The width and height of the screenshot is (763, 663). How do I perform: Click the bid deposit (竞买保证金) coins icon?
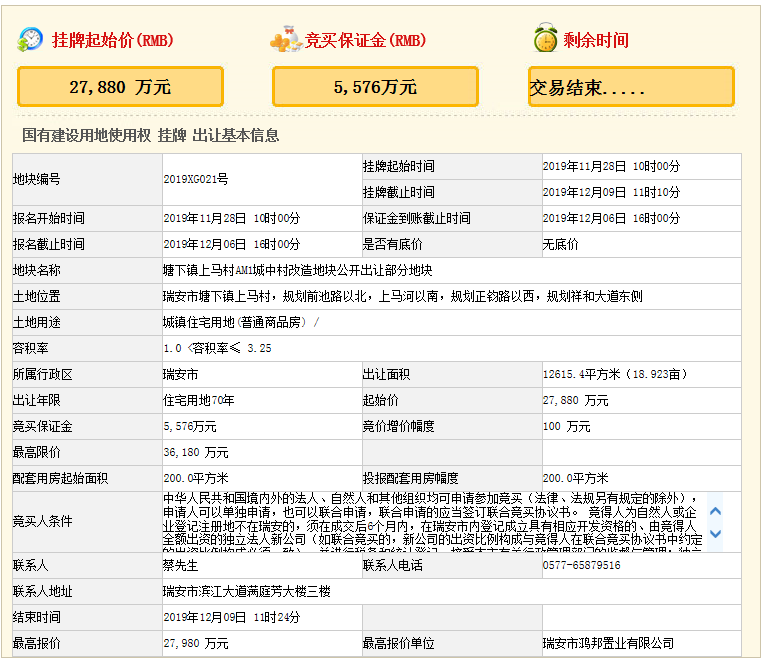point(285,40)
